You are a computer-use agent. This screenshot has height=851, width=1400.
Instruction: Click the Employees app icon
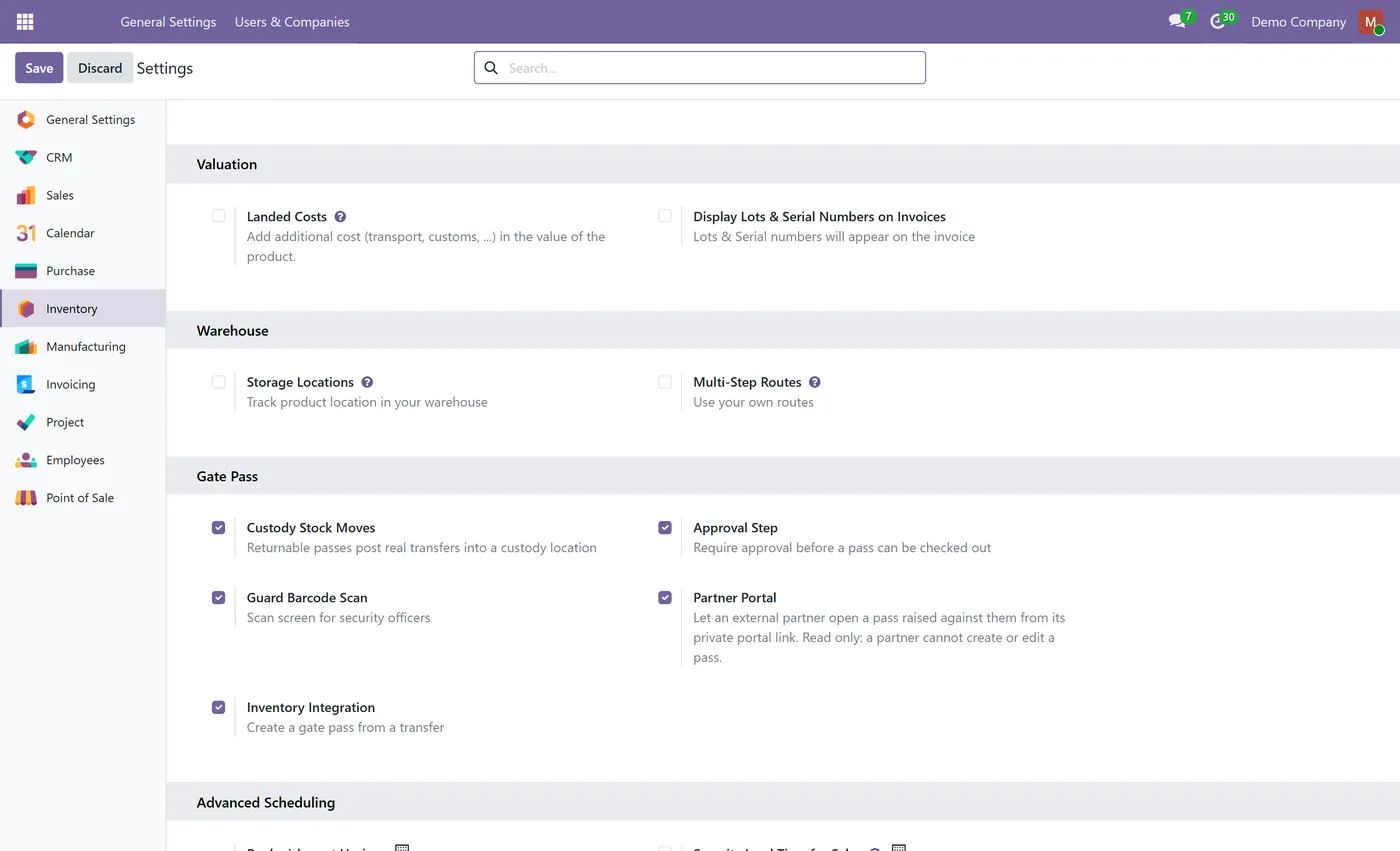[x=26, y=460]
